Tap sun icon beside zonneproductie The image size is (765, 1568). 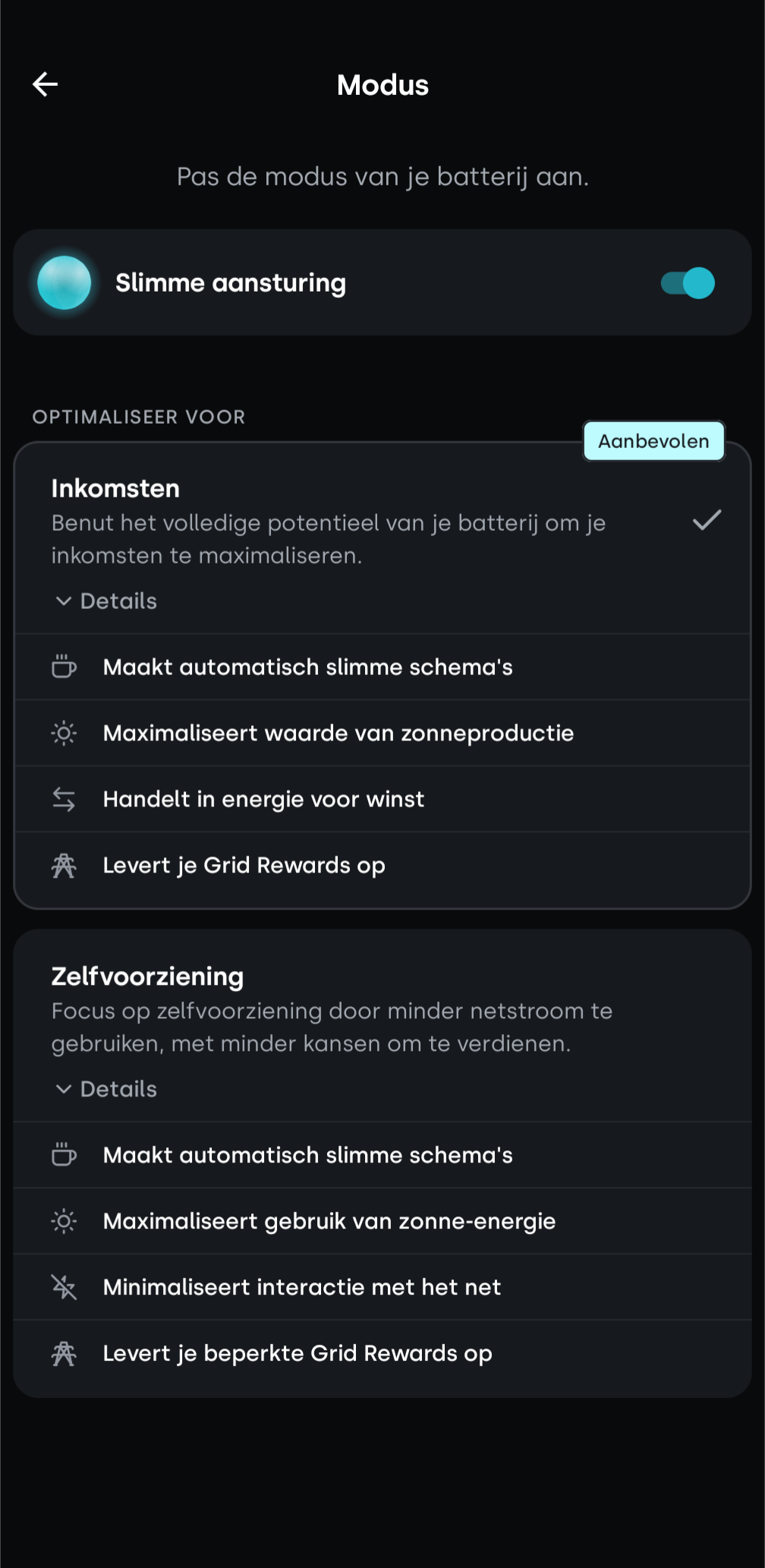tap(64, 733)
